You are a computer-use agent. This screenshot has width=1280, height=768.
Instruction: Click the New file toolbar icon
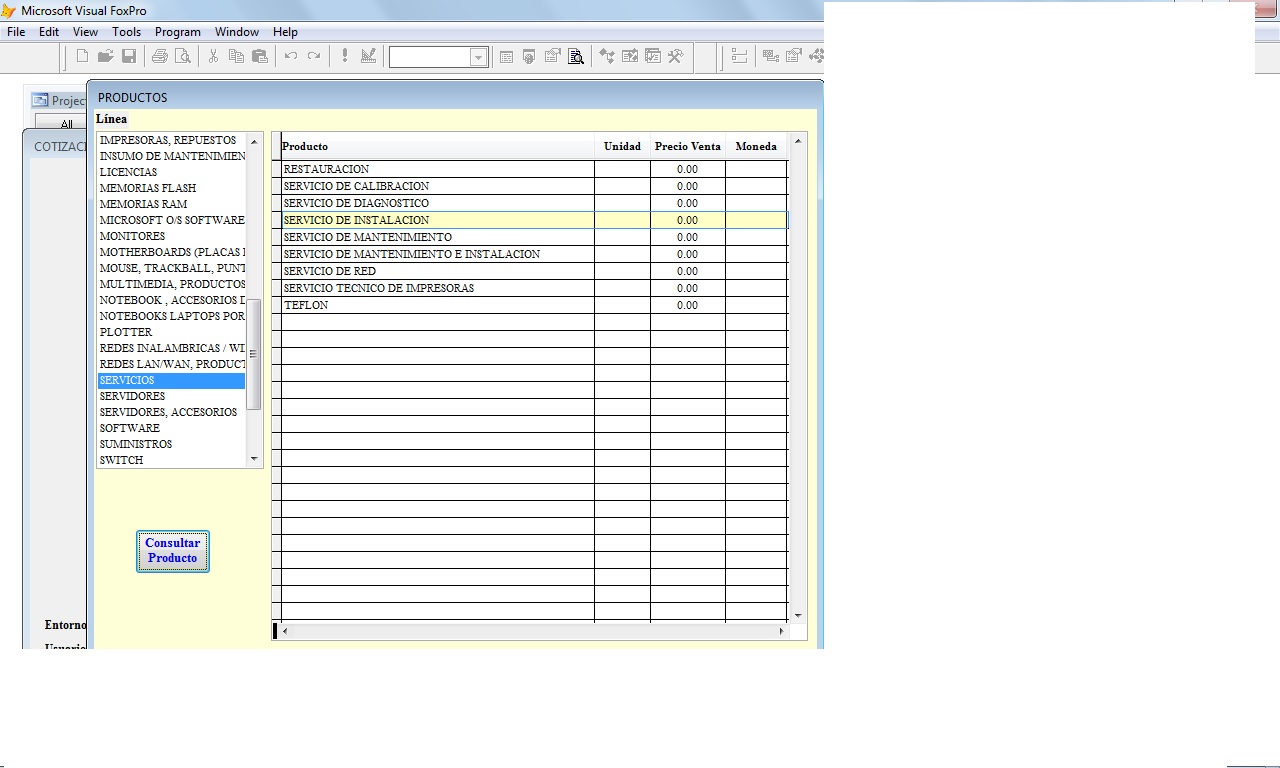point(82,56)
